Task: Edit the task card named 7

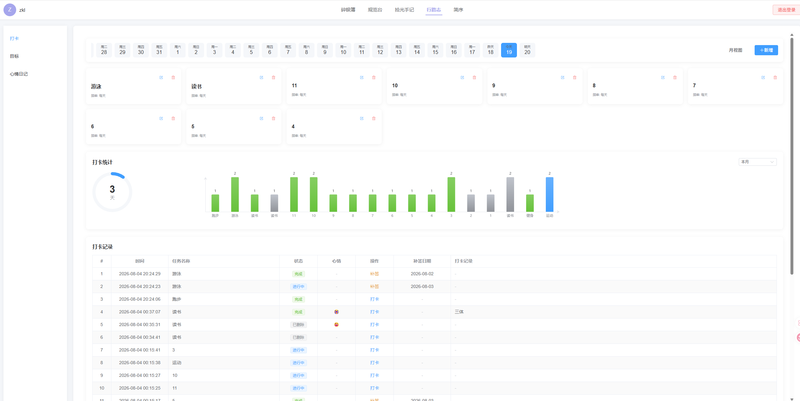Action: [x=763, y=78]
